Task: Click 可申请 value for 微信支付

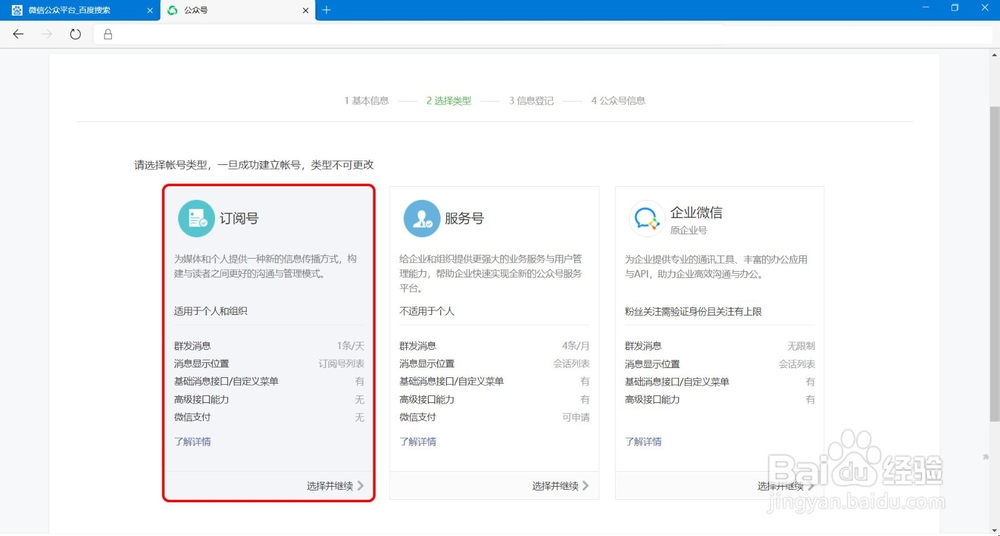Action: [x=576, y=417]
